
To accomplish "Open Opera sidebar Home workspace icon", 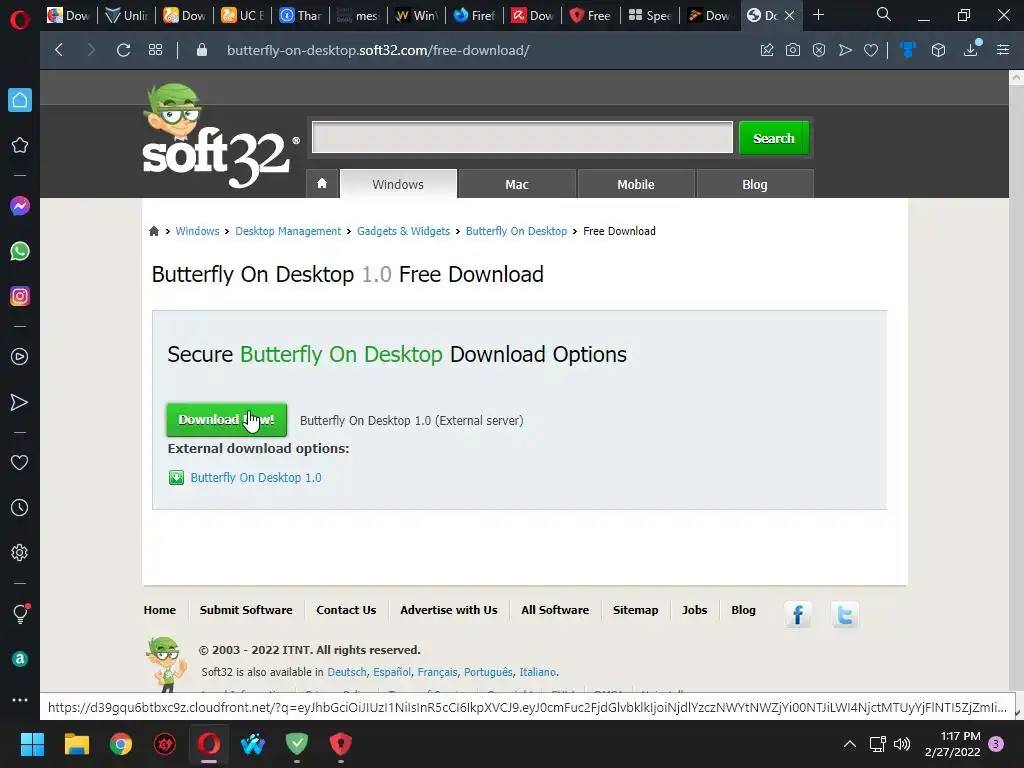I will pyautogui.click(x=20, y=100).
